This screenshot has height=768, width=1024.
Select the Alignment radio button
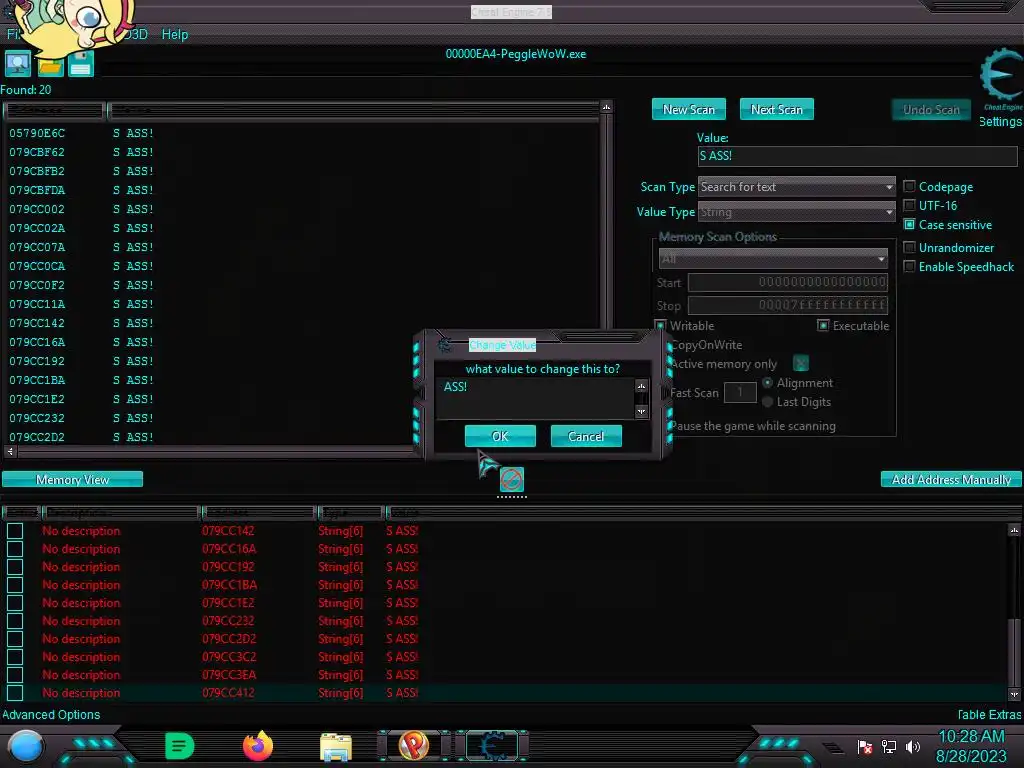coord(767,383)
